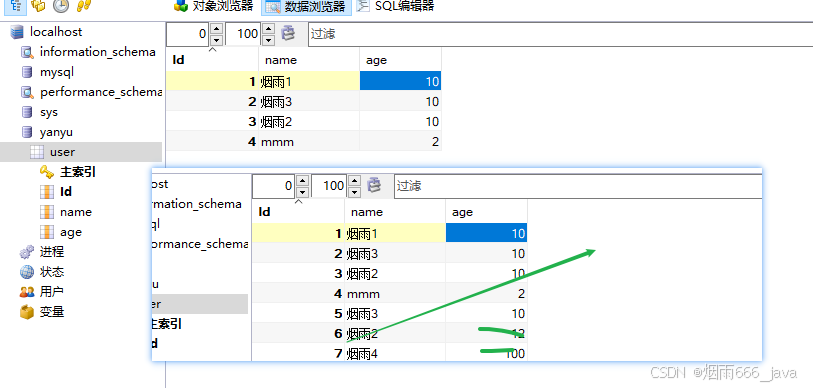
Task: Switch to the SQL编辑器 tab
Action: (x=396, y=6)
